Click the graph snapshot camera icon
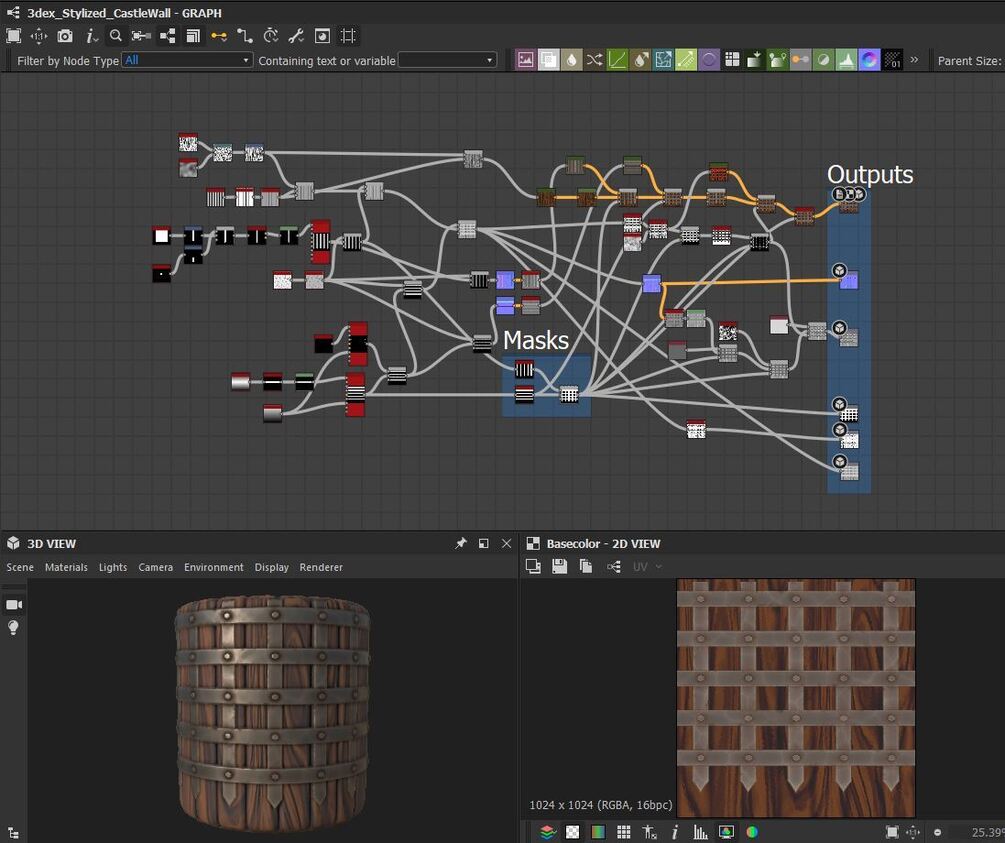This screenshot has width=1005, height=843. click(65, 36)
